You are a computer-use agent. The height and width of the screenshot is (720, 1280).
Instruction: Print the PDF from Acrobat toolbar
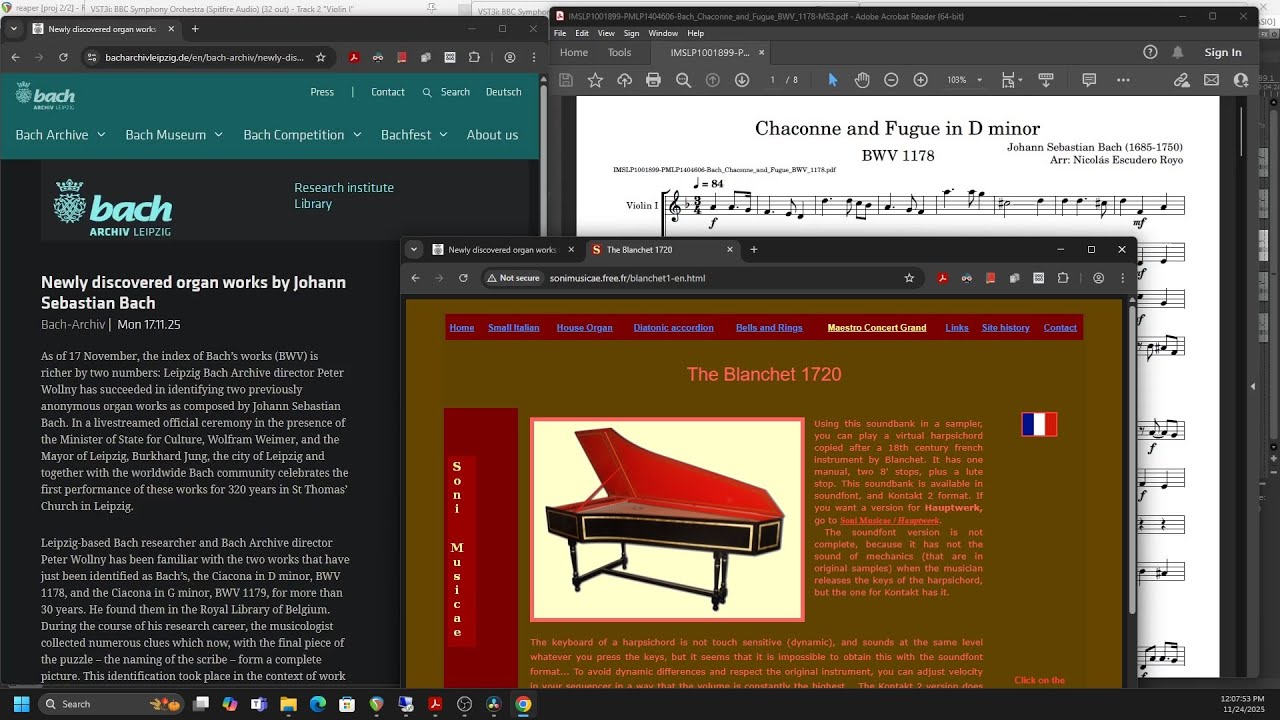point(653,80)
